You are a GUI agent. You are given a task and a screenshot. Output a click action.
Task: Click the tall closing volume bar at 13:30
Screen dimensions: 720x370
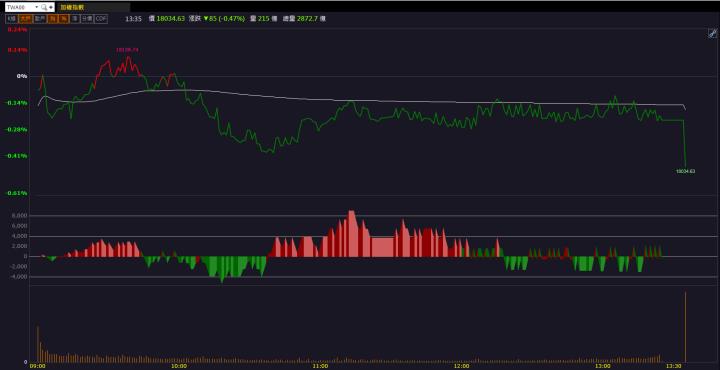coord(685,326)
